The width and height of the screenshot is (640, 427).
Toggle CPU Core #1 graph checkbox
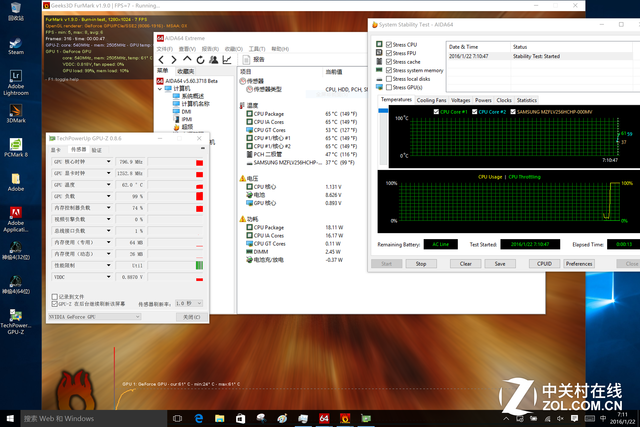tap(436, 111)
